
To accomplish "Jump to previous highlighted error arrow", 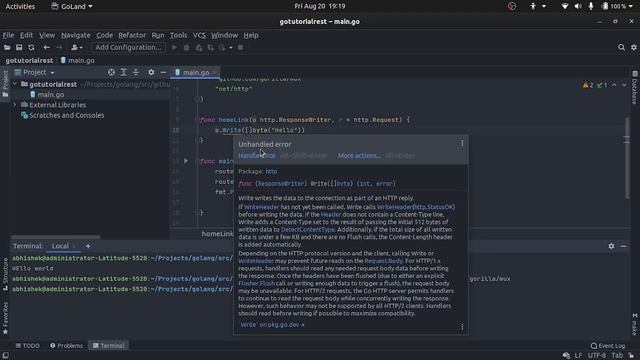I will pyautogui.click(x=614, y=85).
